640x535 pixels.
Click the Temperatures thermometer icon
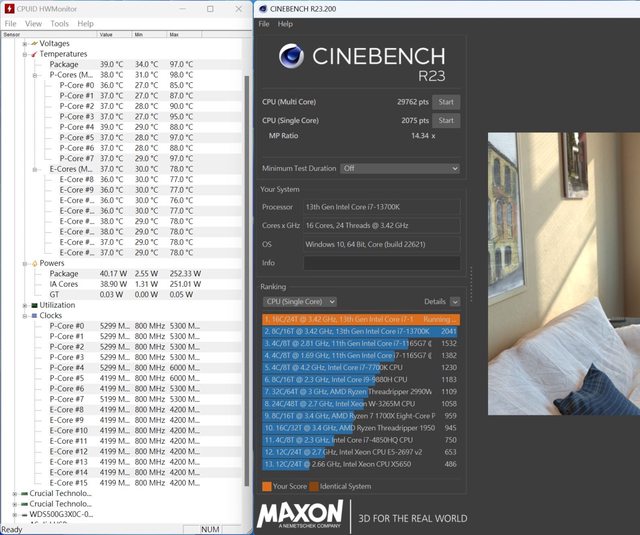click(x=33, y=54)
